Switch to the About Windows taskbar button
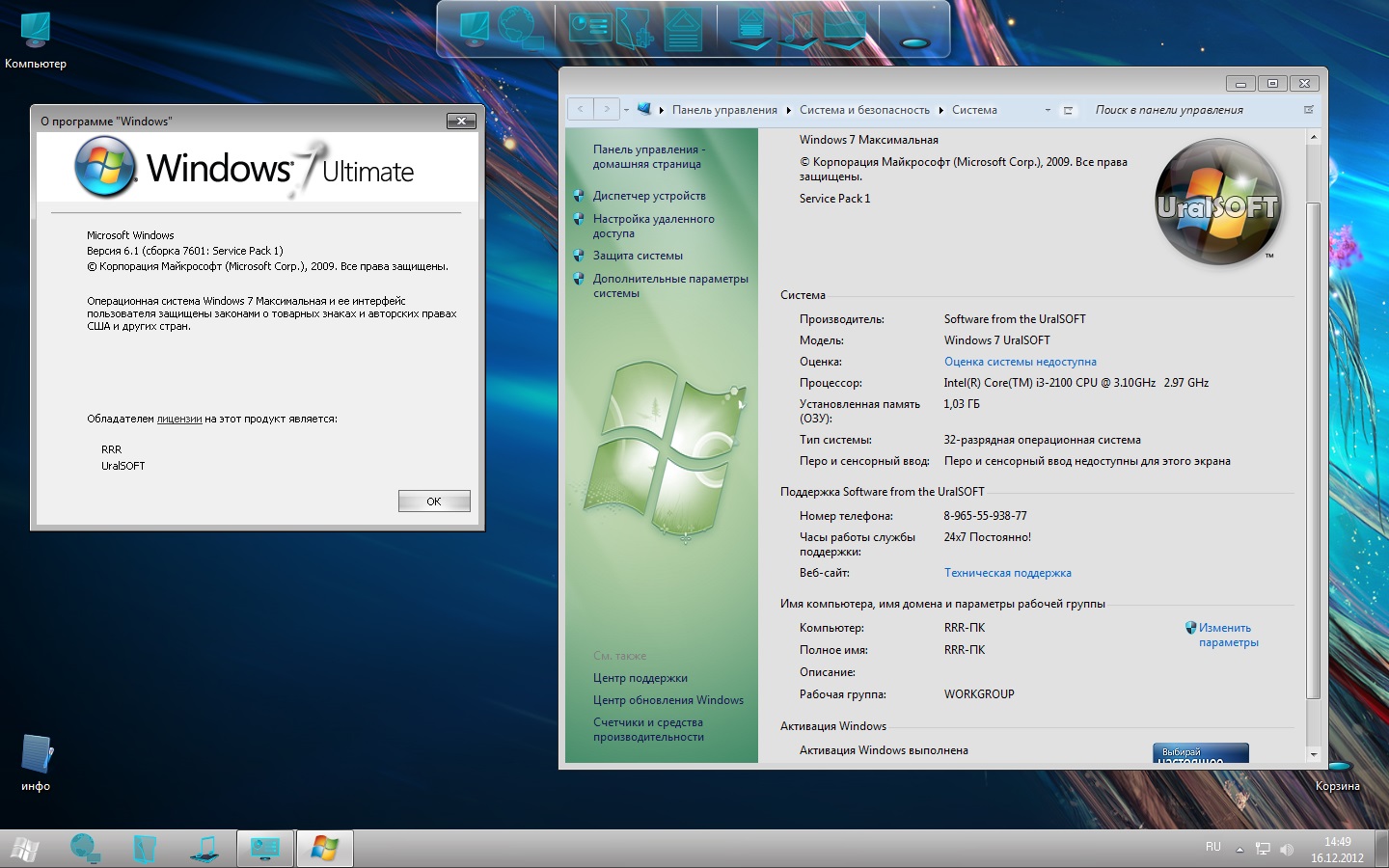Viewport: 1389px width, 868px height. [324, 849]
